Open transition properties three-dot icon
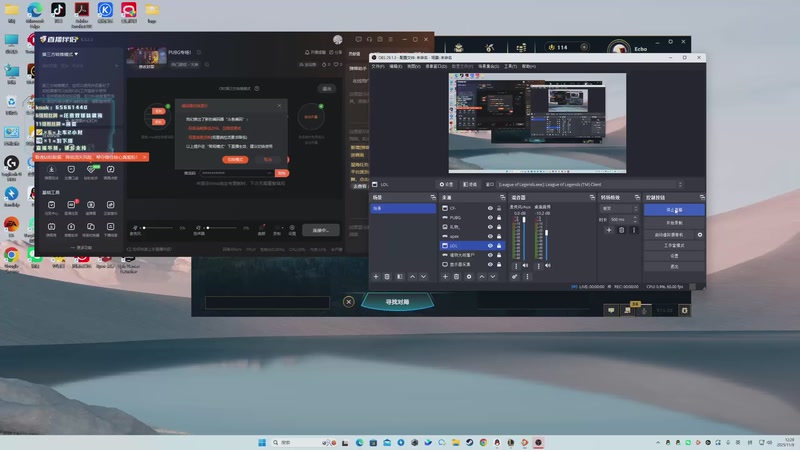Viewport: 800px width, 450px height. 634,230
